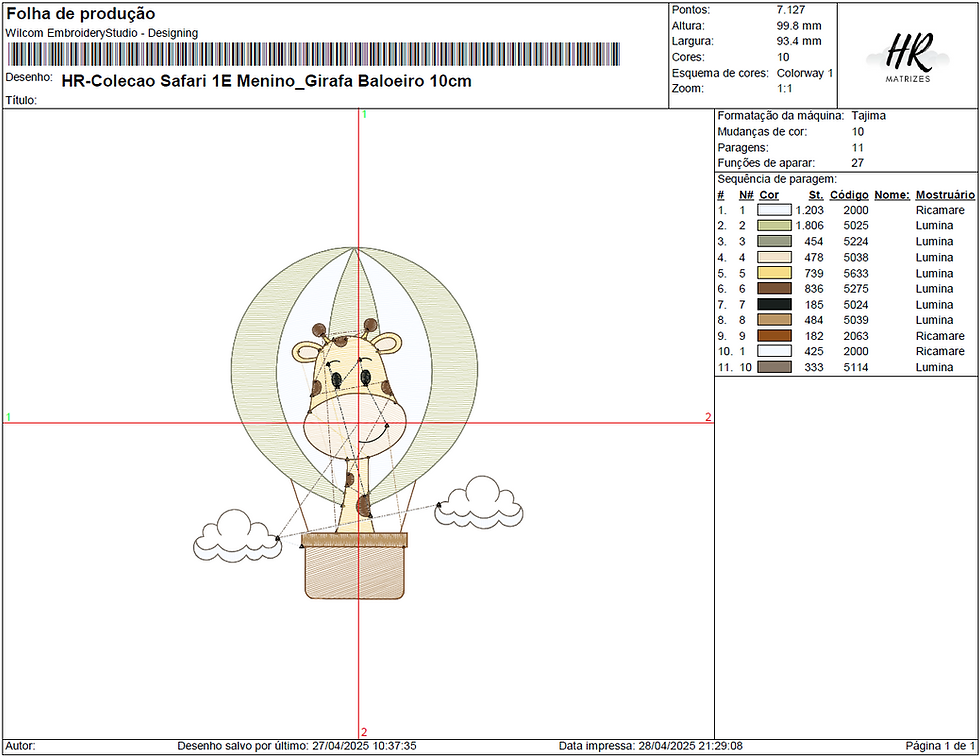Click stitch count '1.203' in table
The width and height of the screenshot is (980, 756).
[809, 211]
